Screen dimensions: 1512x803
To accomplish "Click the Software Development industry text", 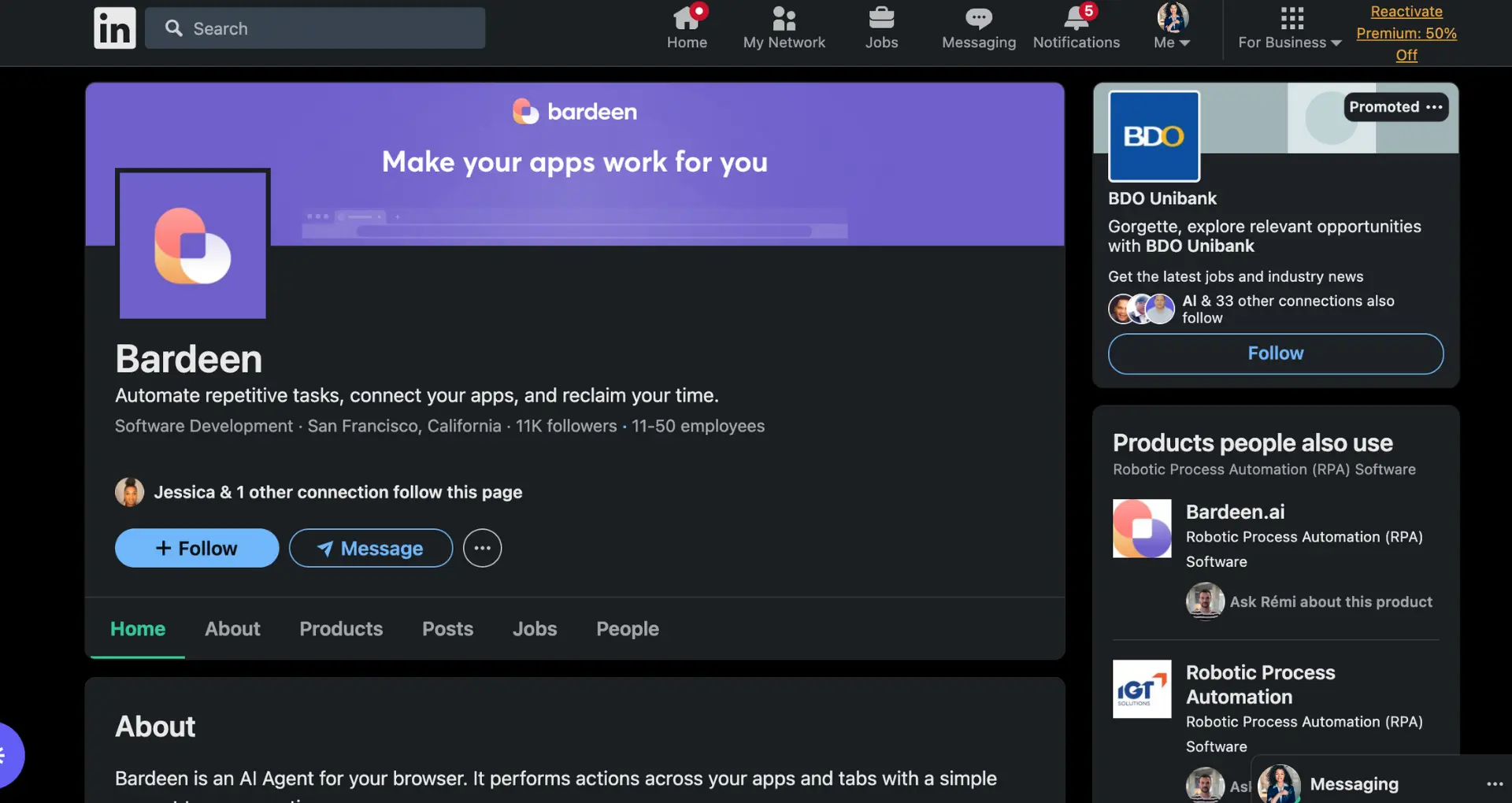I will (x=204, y=426).
